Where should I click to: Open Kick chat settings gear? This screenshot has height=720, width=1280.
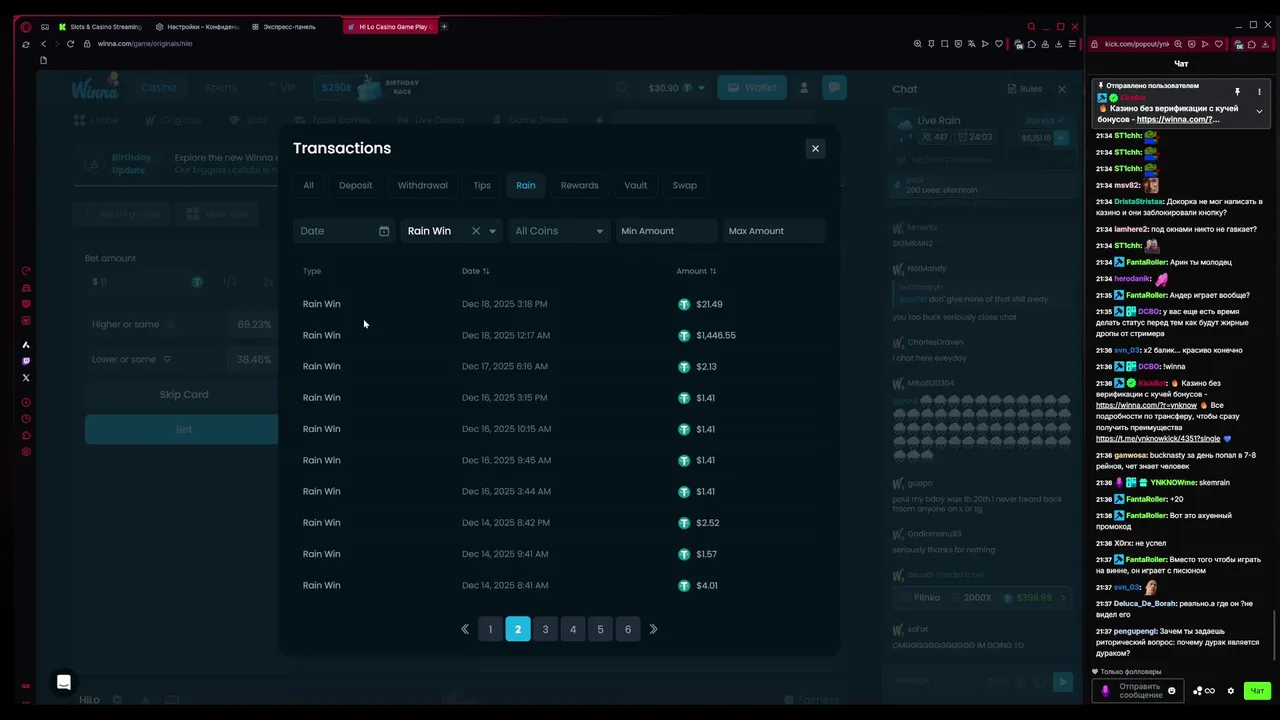click(x=1231, y=691)
